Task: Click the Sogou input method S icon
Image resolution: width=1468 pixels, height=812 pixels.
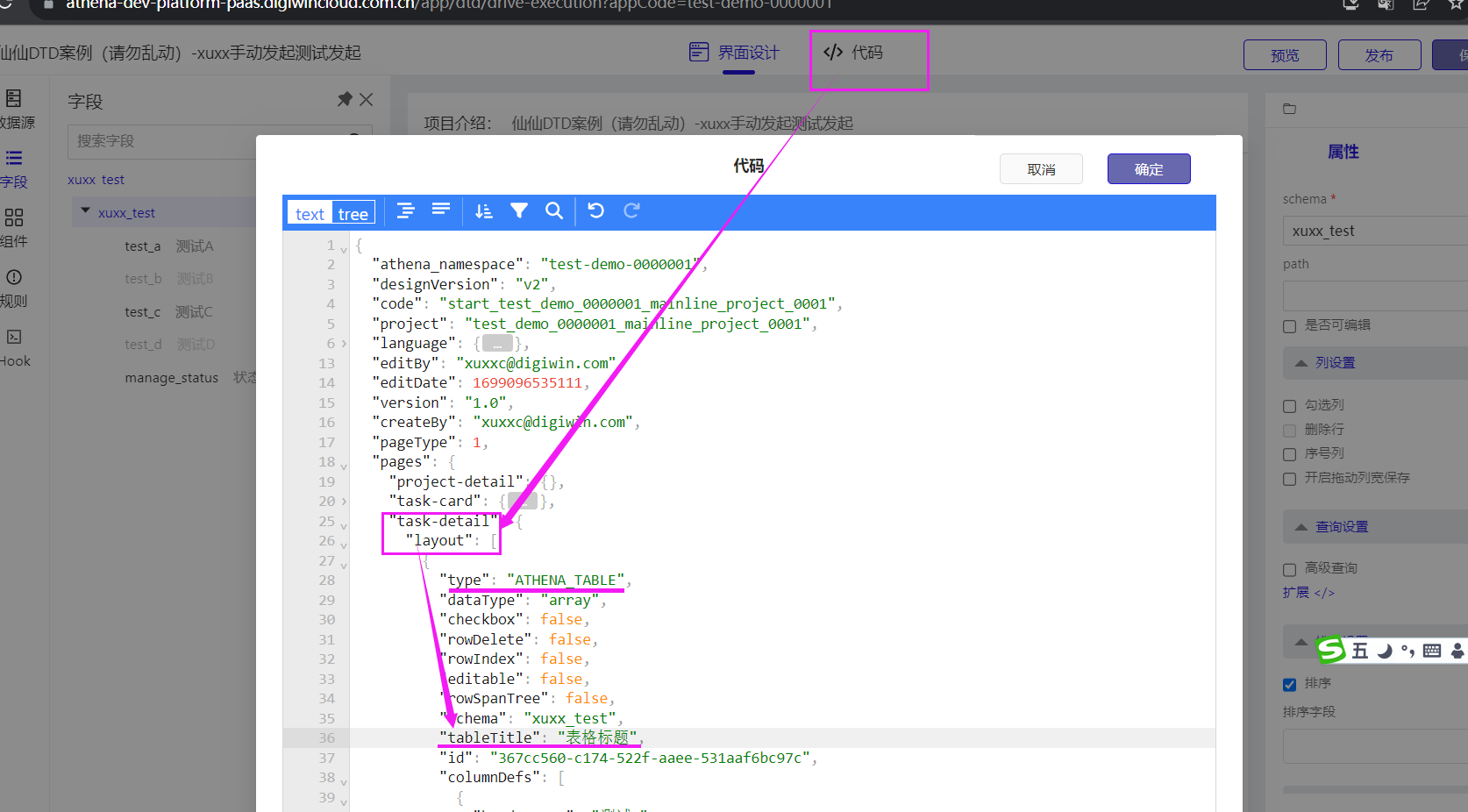Action: point(1330,650)
